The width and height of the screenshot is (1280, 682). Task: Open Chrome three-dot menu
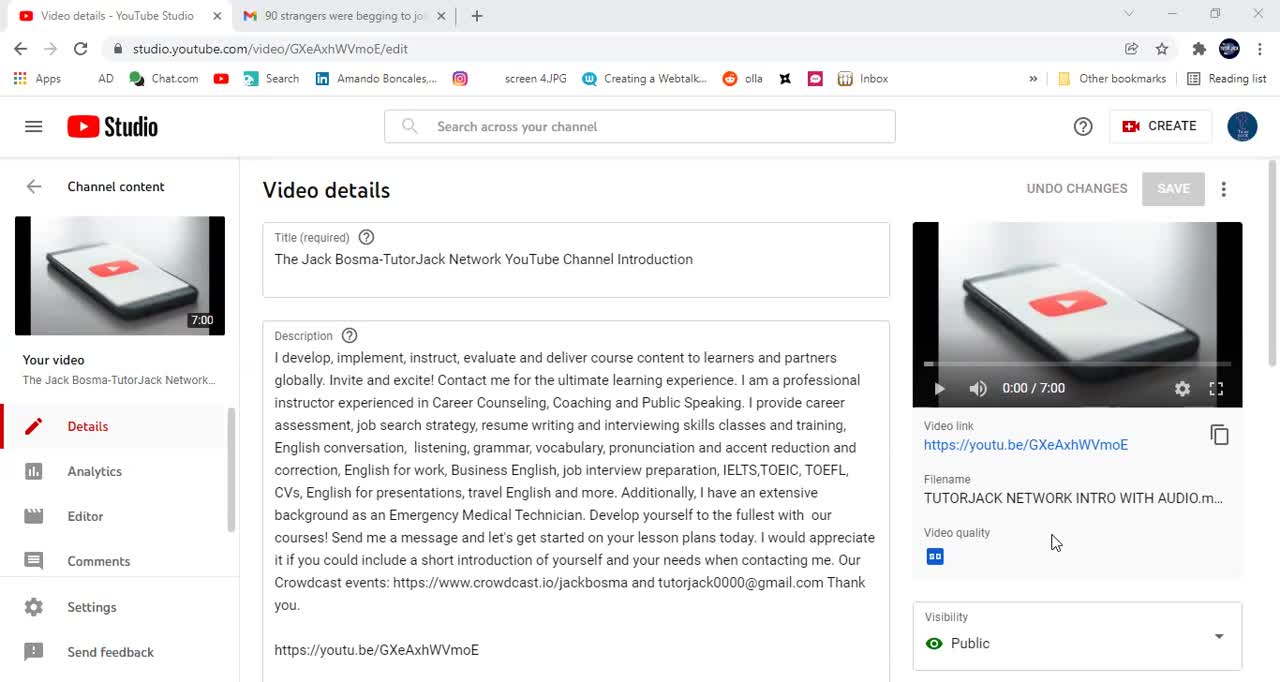1260,49
